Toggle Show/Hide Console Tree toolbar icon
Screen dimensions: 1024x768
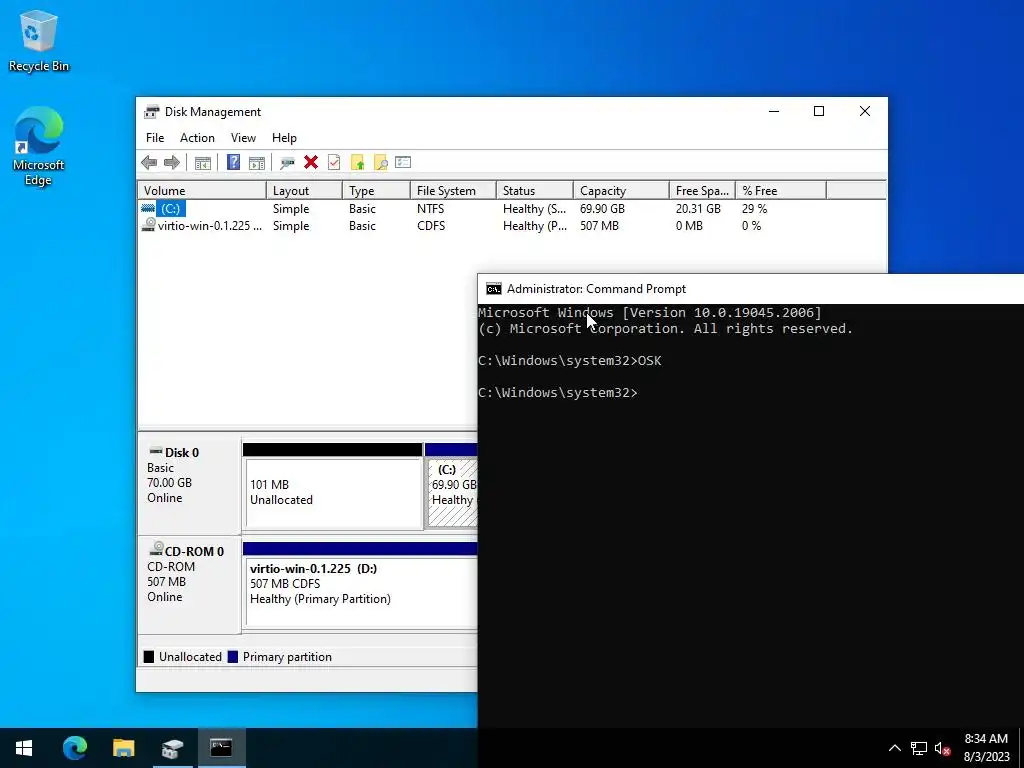tap(202, 163)
